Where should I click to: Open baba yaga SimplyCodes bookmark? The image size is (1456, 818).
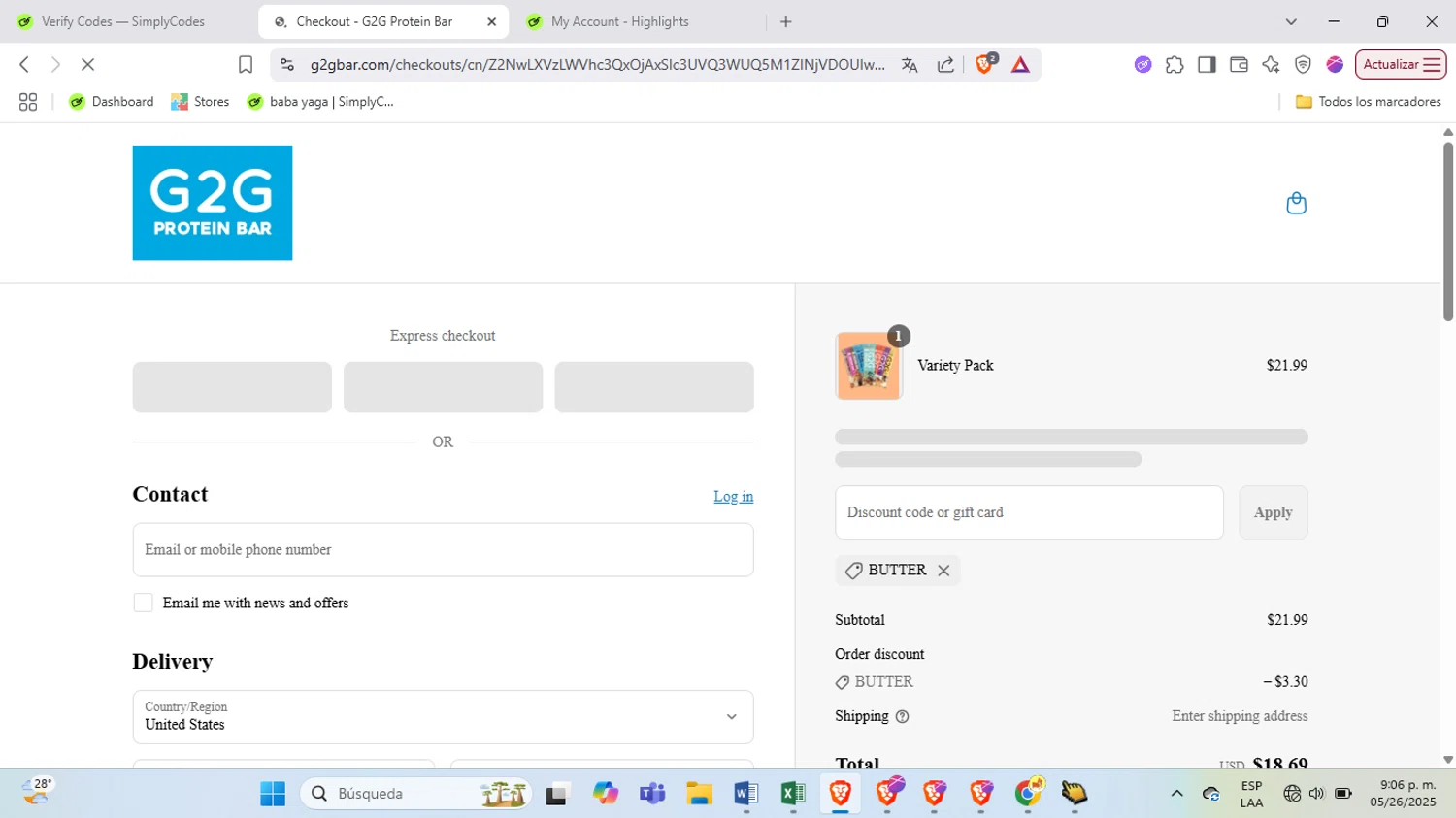click(x=320, y=102)
